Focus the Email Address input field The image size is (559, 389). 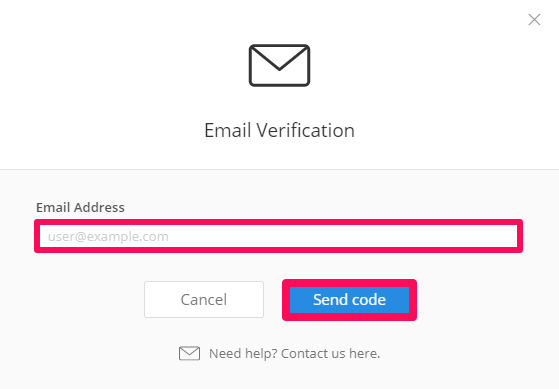coord(278,236)
